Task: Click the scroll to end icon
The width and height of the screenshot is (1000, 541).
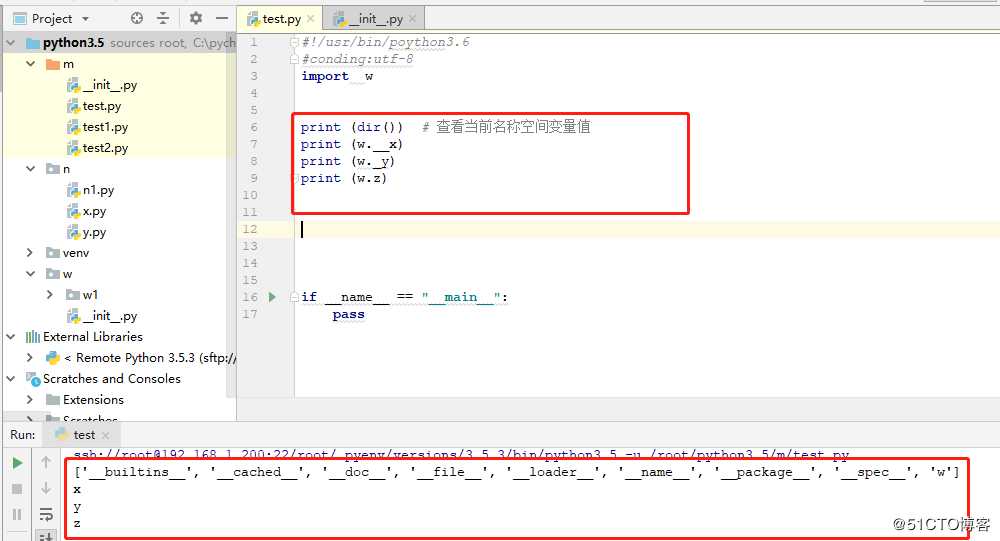Action: (46, 536)
